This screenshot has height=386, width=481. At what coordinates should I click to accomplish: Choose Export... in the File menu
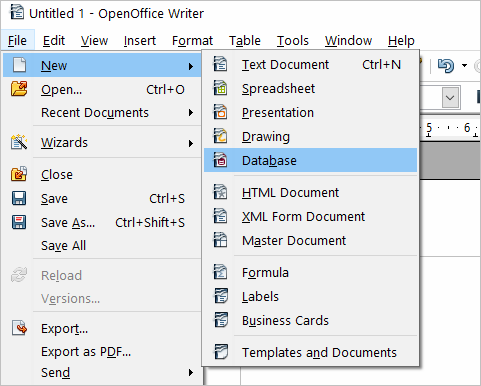pos(102,329)
